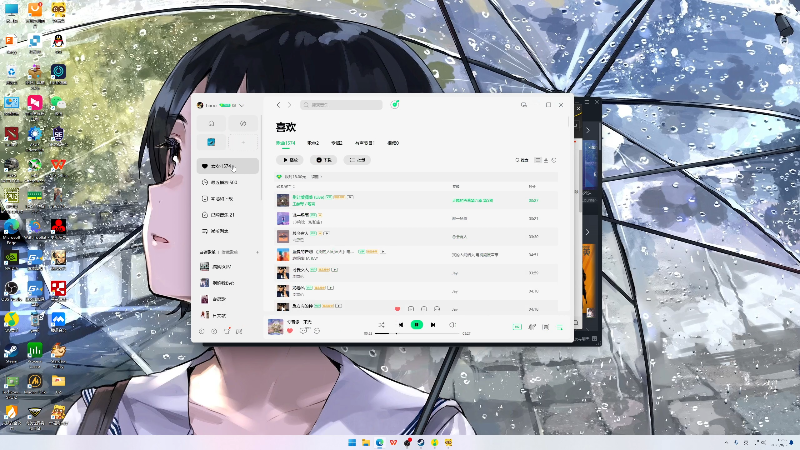
Task: Open the sound effects icon
Action: click(532, 327)
